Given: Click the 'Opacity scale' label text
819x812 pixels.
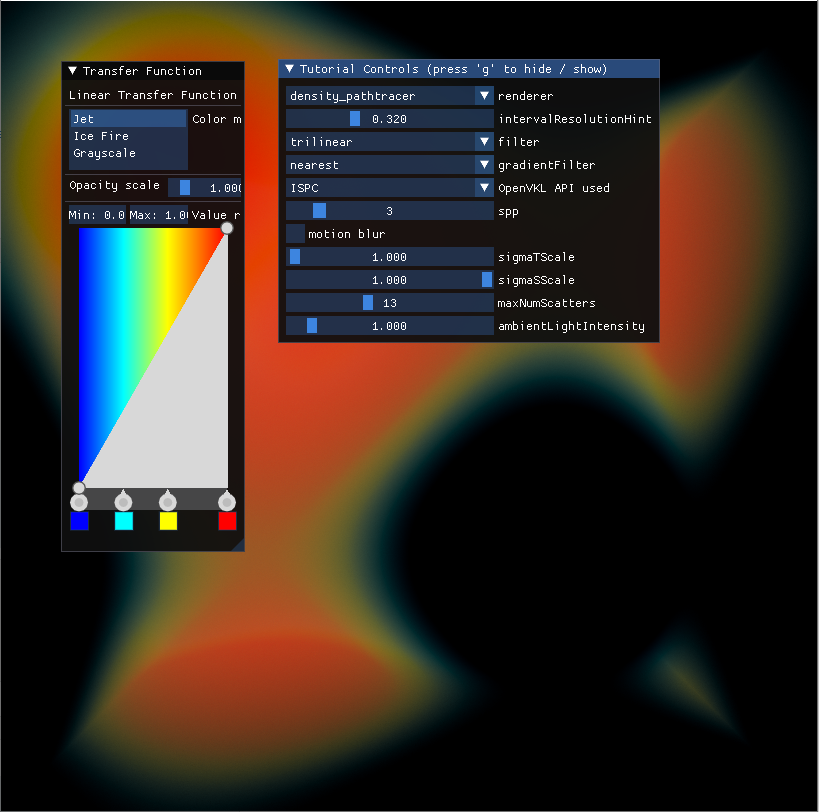Looking at the screenshot, I should tap(114, 185).
